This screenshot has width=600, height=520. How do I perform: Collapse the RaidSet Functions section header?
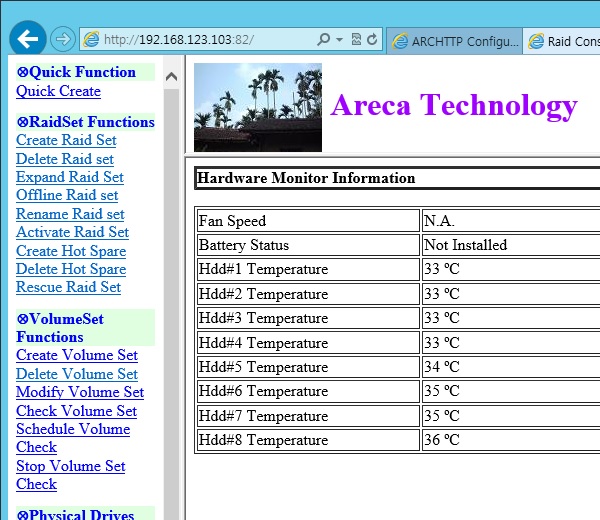point(85,122)
